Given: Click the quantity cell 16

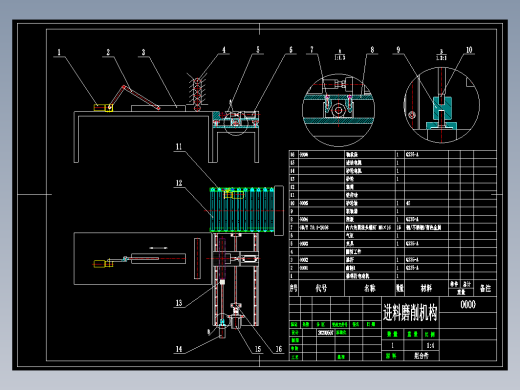Looking at the screenshot, I should (x=399, y=227).
